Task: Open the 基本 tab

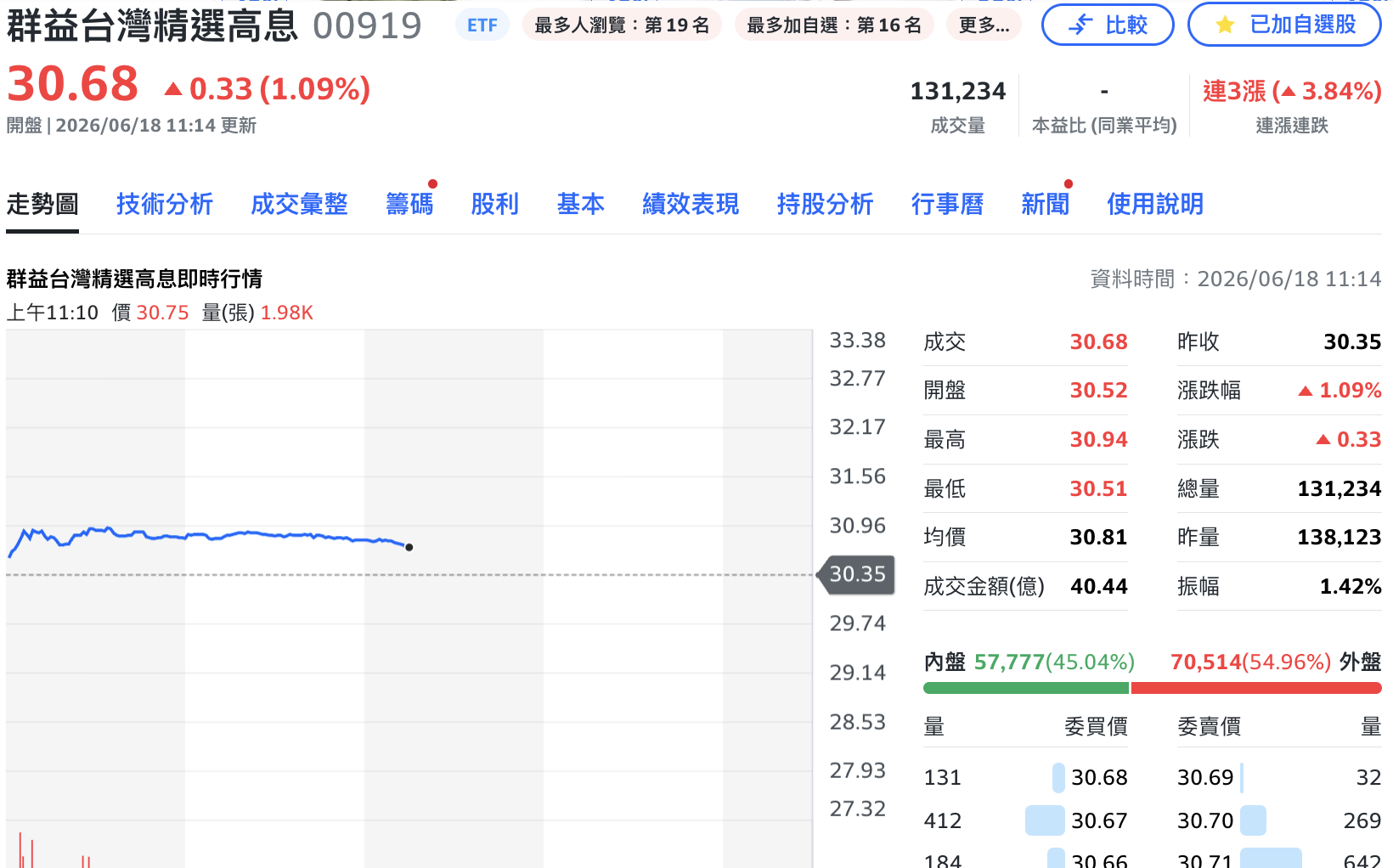Action: 580,204
